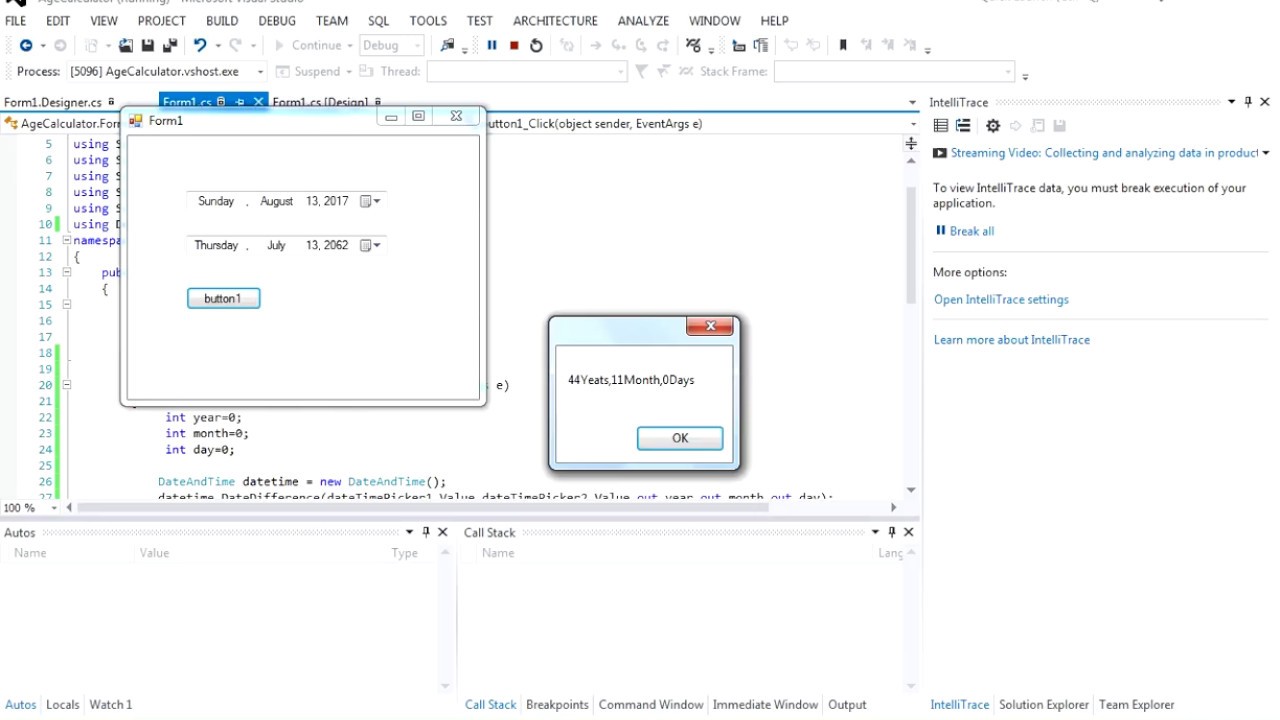Click the Save All toolbar icon

pos(170,45)
